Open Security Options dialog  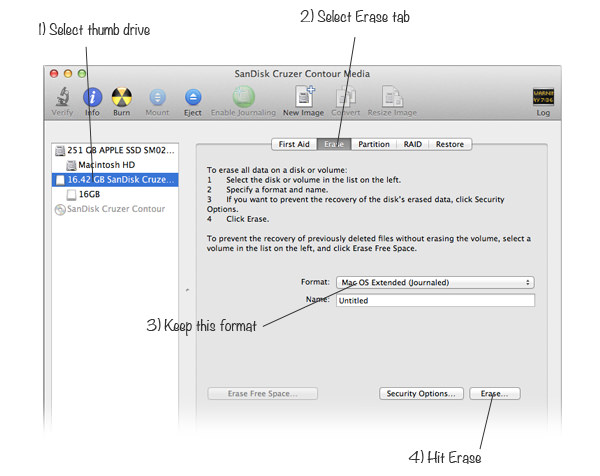click(x=421, y=393)
